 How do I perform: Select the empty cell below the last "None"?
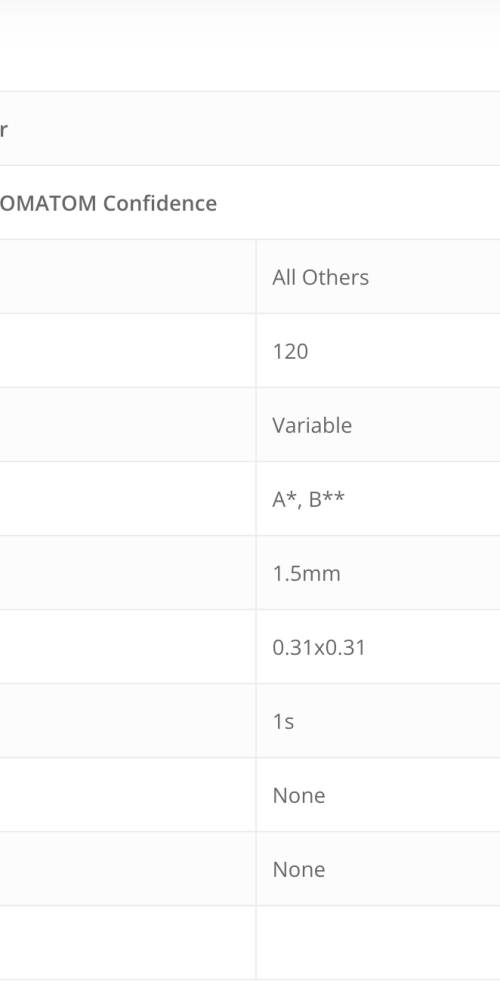(378, 943)
